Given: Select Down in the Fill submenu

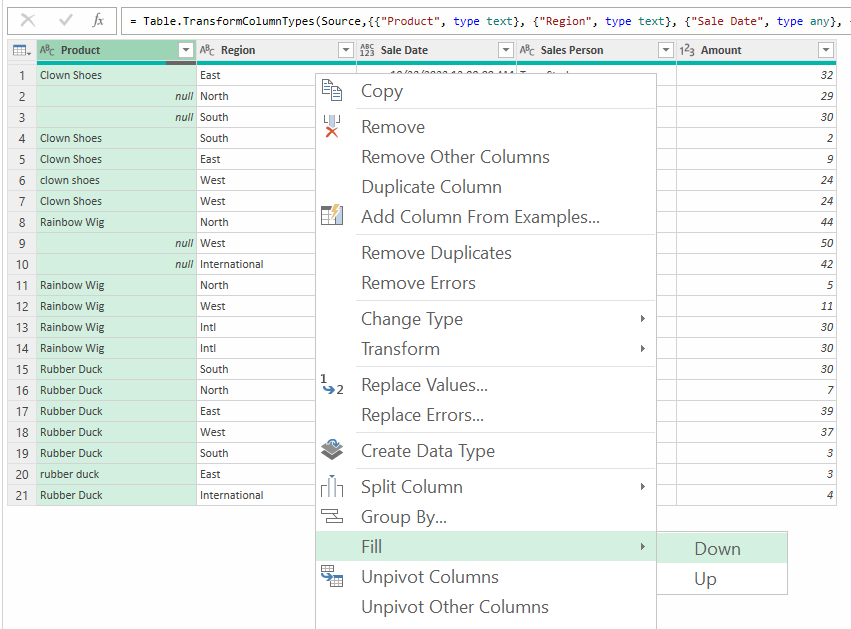Looking at the screenshot, I should pyautogui.click(x=717, y=549).
